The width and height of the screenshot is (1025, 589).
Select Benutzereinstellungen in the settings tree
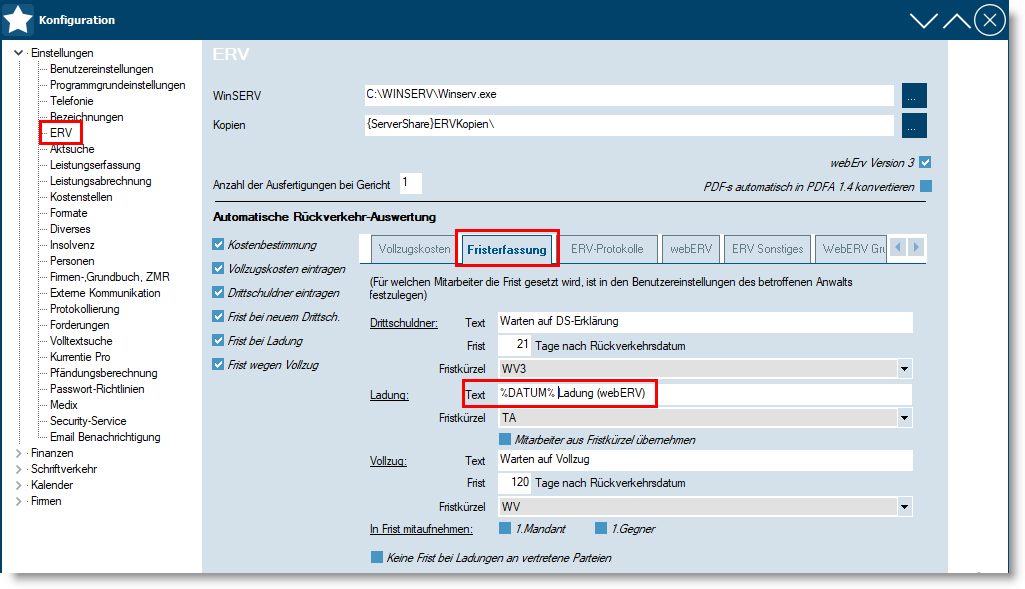point(101,69)
